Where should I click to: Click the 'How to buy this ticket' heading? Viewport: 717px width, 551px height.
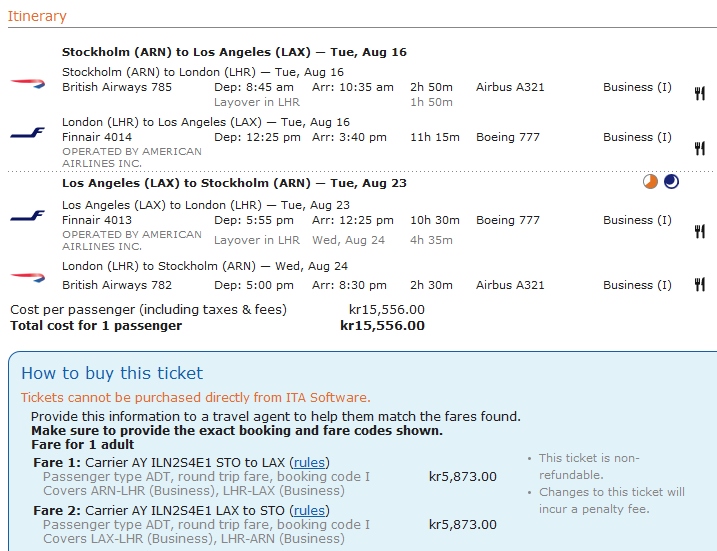pyautogui.click(x=112, y=373)
